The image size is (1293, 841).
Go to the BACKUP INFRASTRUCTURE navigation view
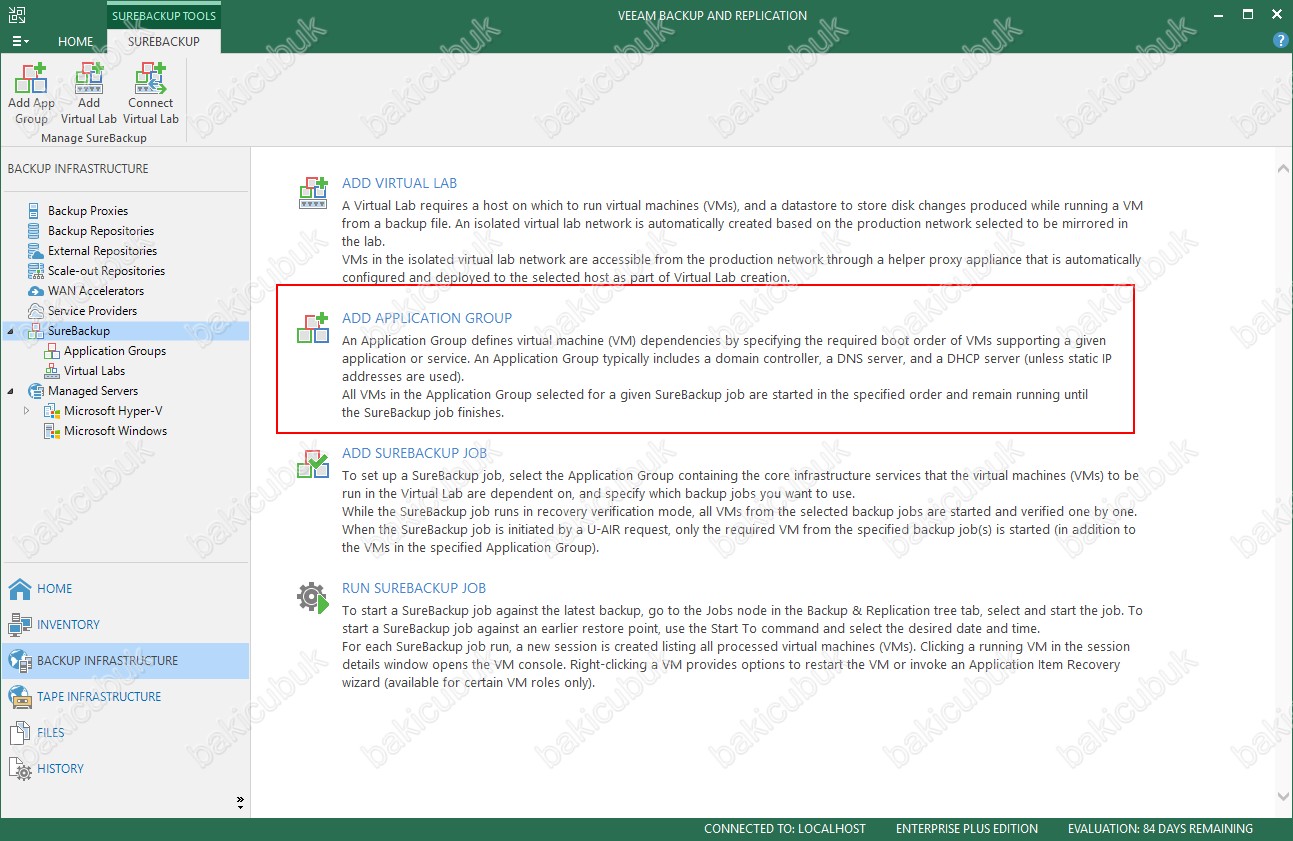[x=125, y=661]
